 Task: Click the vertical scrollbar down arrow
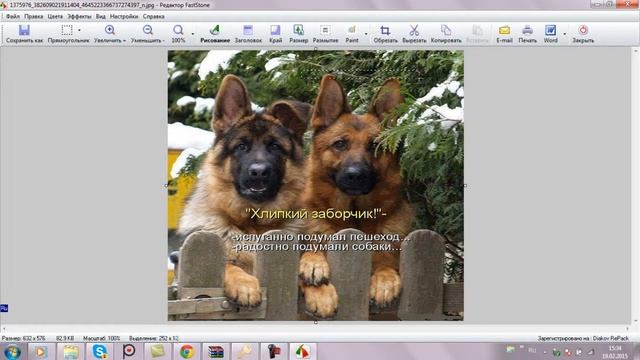tap(636, 321)
